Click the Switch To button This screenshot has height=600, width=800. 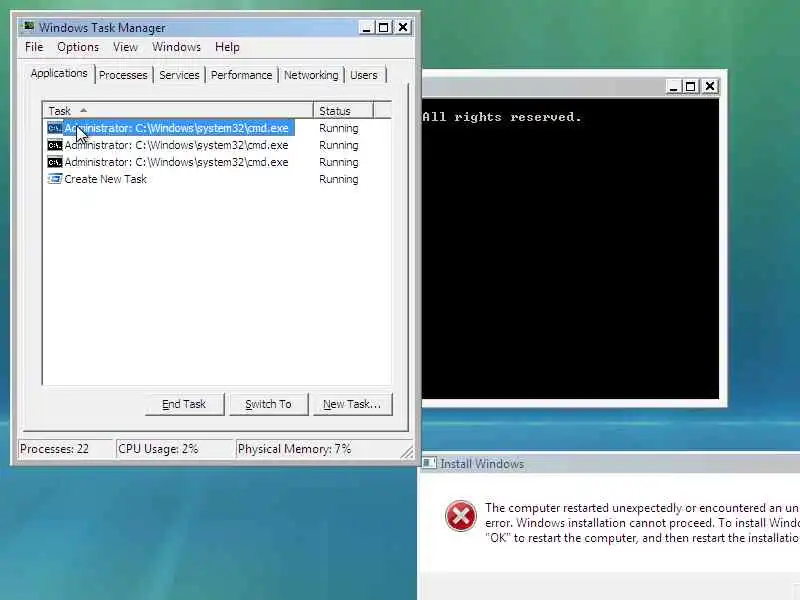[x=268, y=404]
